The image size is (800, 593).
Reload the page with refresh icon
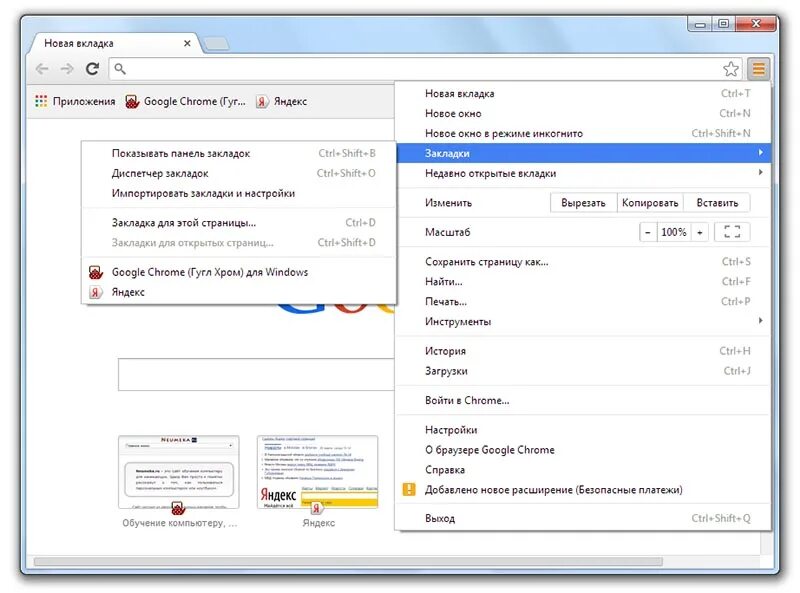pyautogui.click(x=92, y=68)
